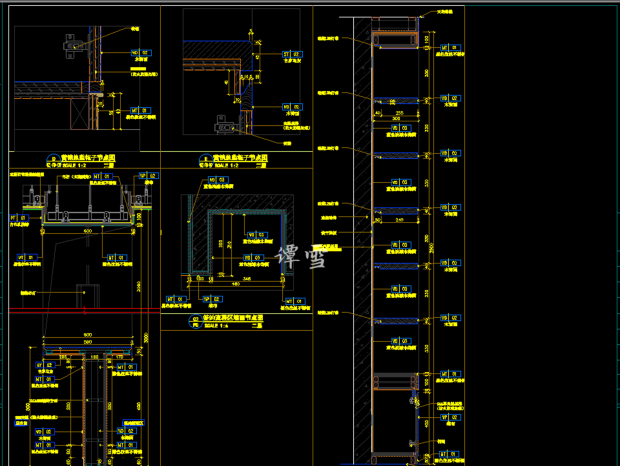This screenshot has height=466, width=620.
Task: Click the 500 dimension text in bottom-left detail
Action: coord(87,335)
